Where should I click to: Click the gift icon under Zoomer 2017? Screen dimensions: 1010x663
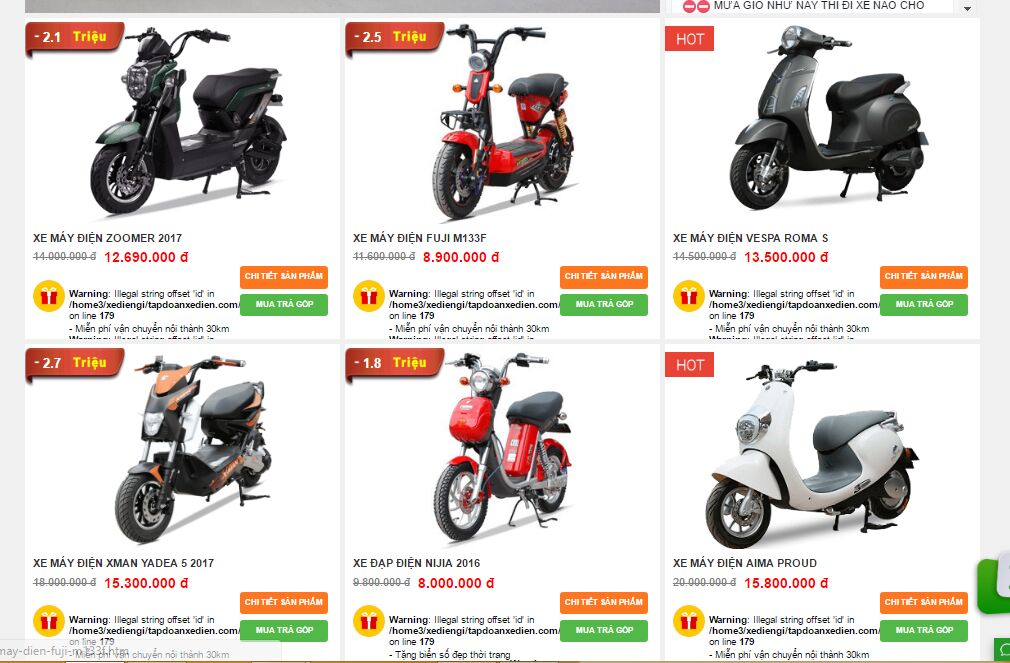[x=49, y=296]
